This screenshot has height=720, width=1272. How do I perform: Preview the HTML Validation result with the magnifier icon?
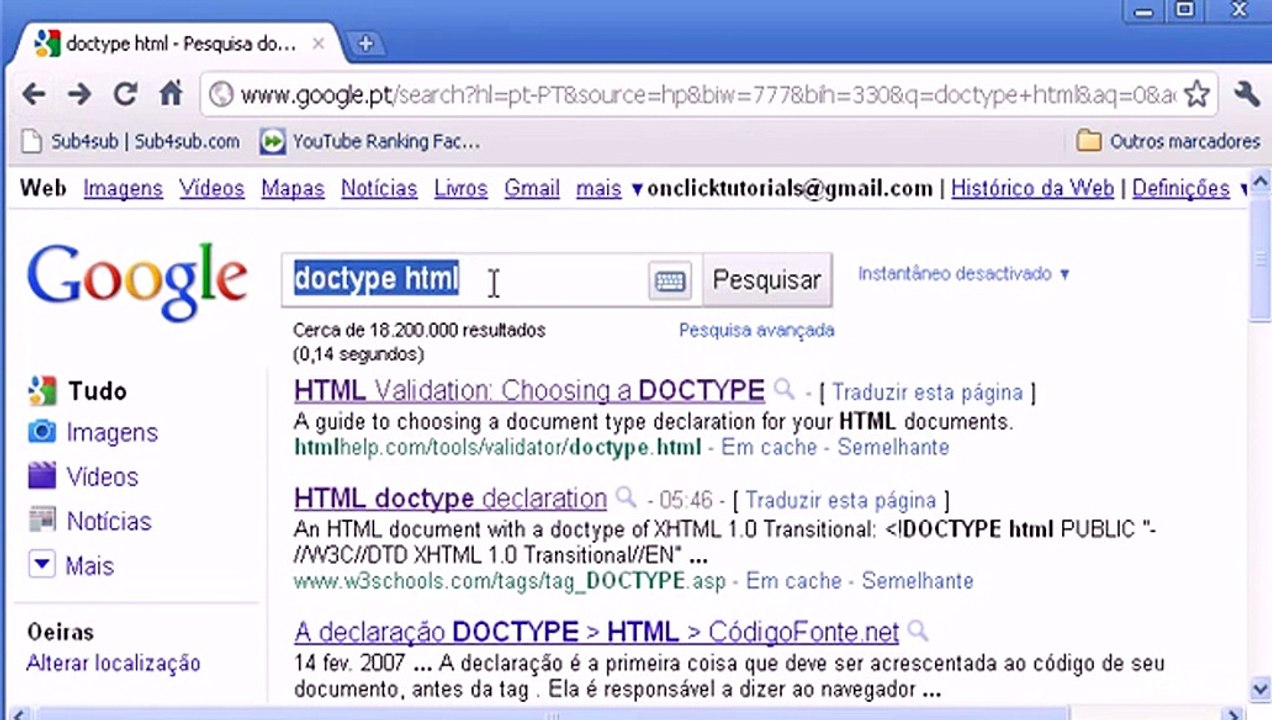(785, 390)
